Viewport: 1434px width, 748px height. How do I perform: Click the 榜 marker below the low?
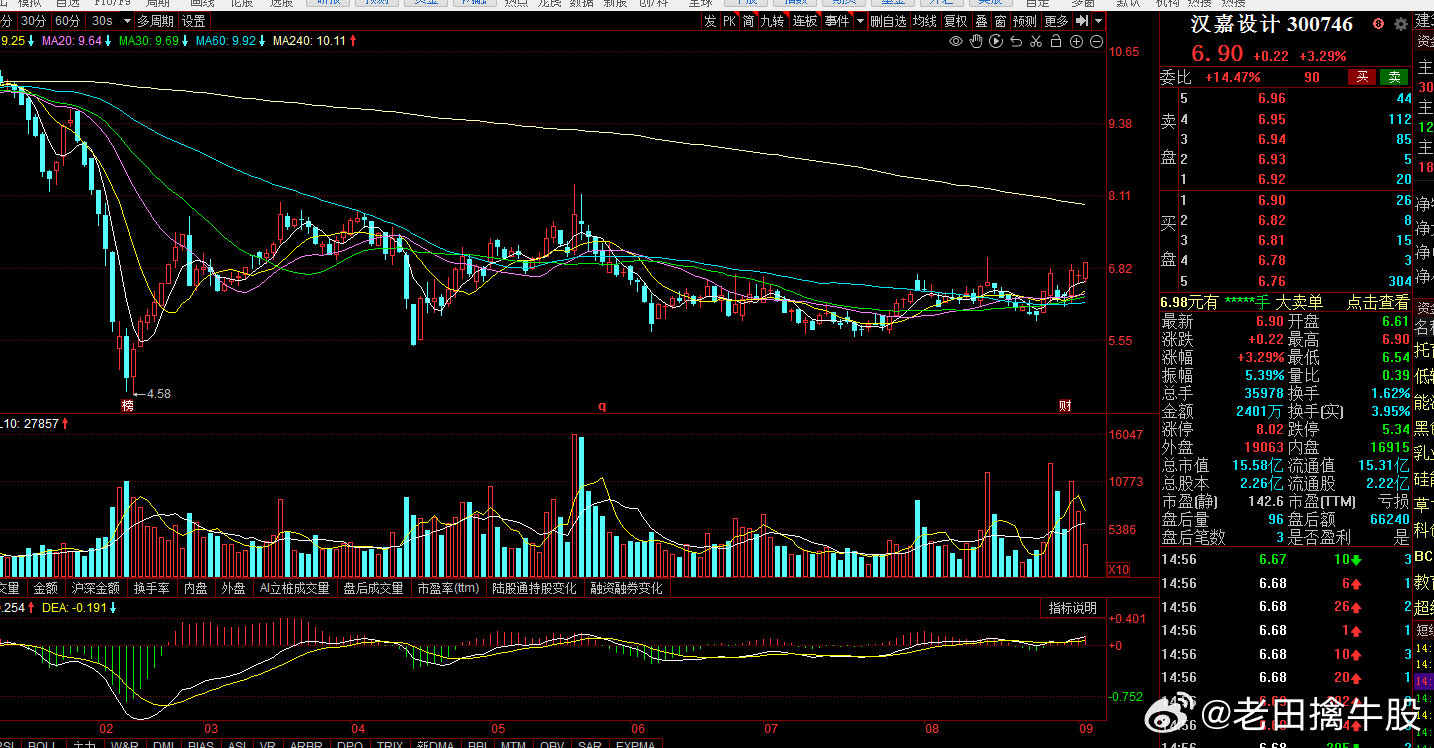128,406
